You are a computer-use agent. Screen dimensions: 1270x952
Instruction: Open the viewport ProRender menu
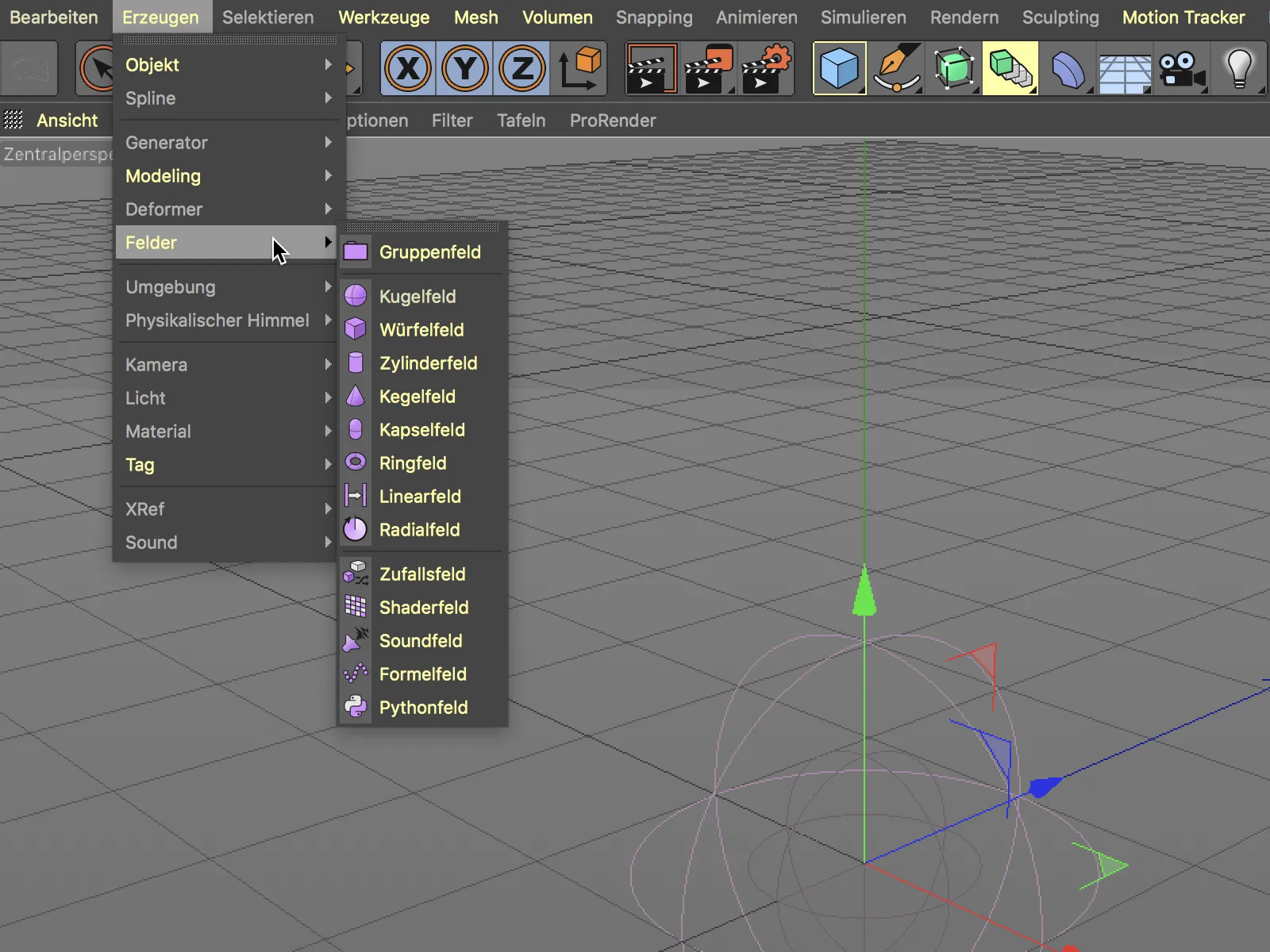point(613,121)
